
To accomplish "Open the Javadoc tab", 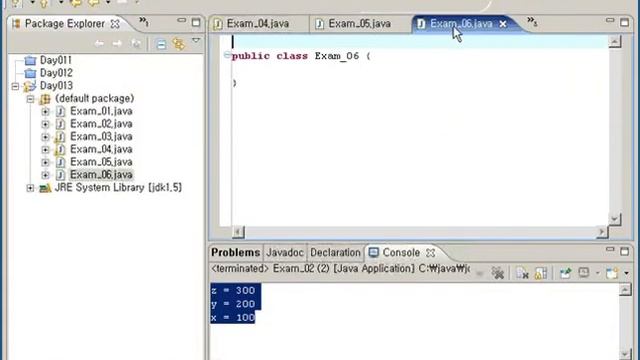I will coord(285,253).
